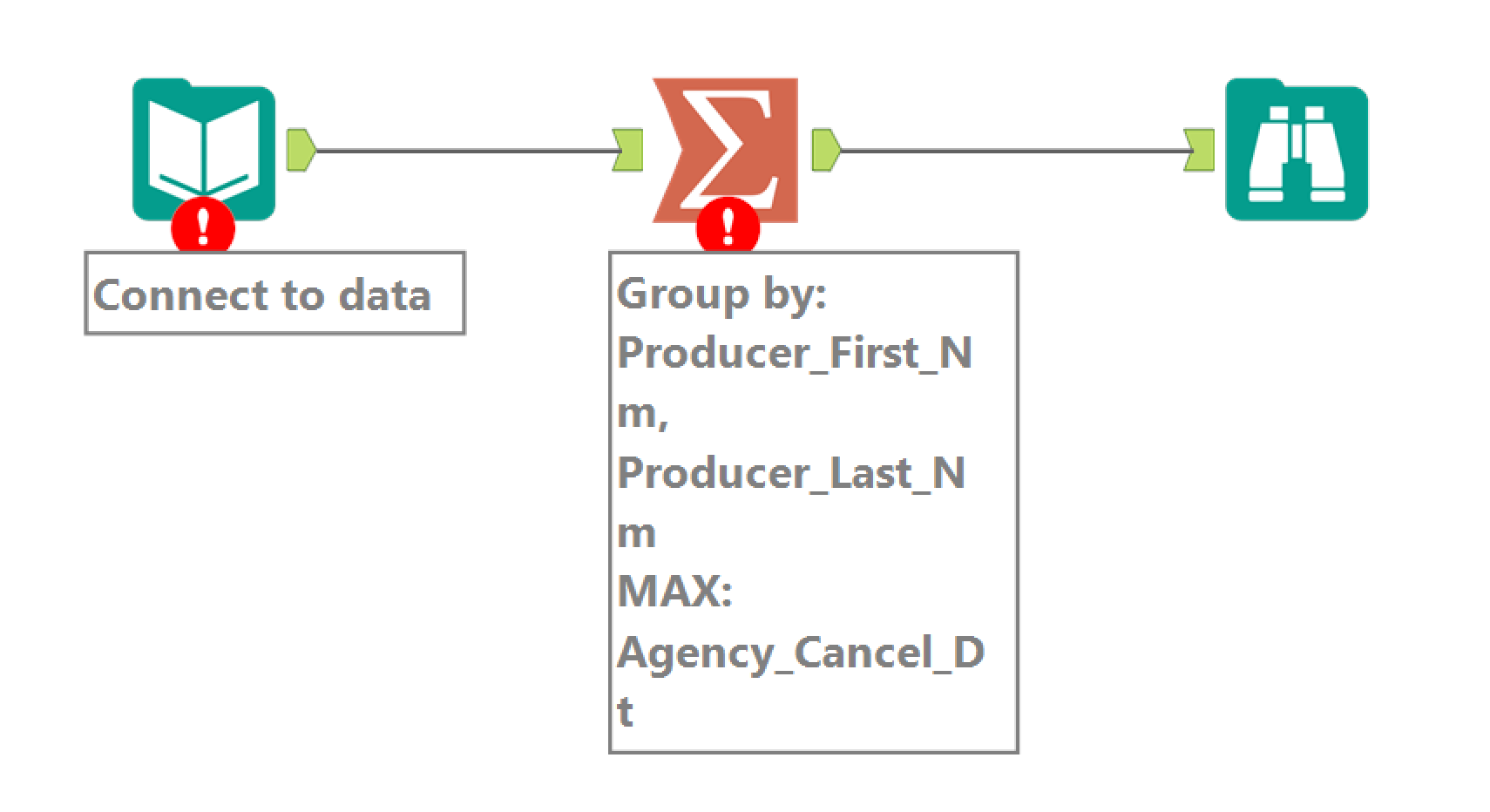Click the Browse tool's input anchor
This screenshot has height=812, width=1490.
1200,150
